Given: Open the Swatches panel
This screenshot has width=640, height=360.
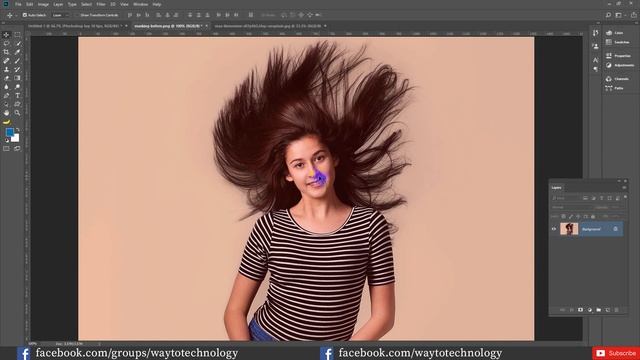Looking at the screenshot, I should point(618,42).
